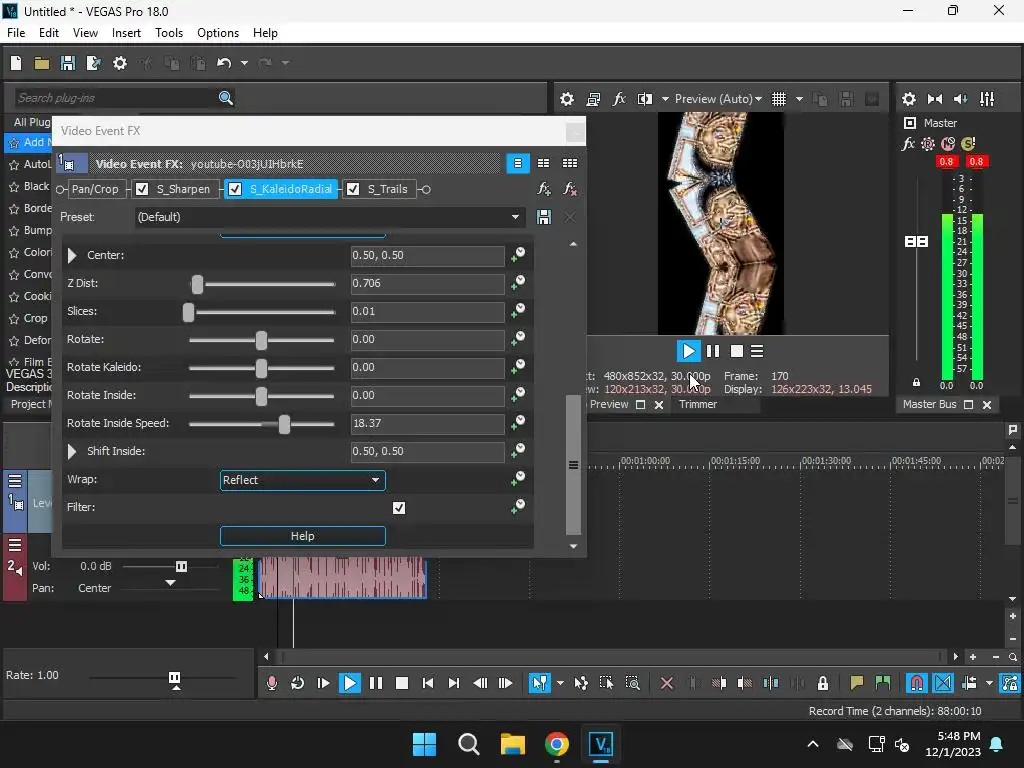Toggle the split screen view icon in preview
1024x768 pixels.
(x=645, y=99)
